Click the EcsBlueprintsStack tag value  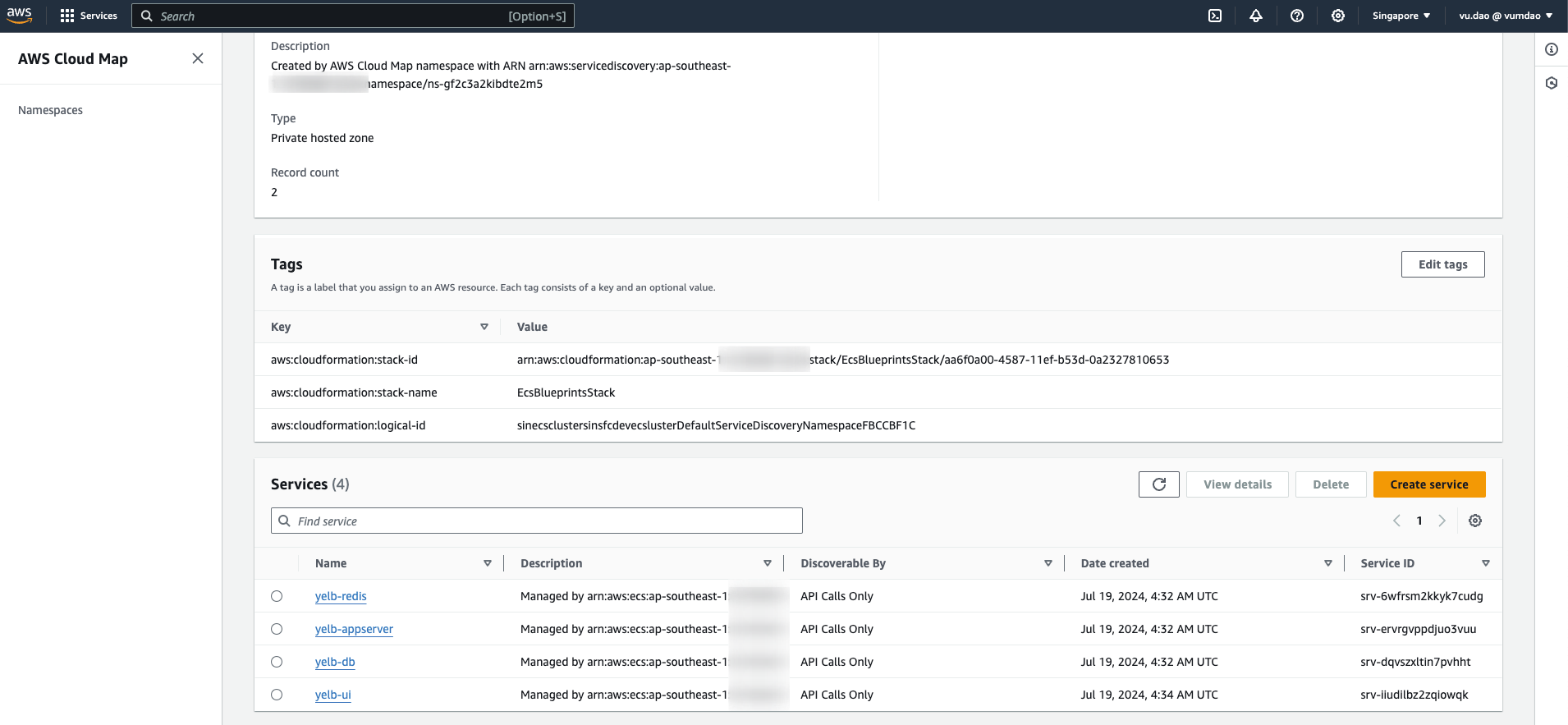(566, 392)
